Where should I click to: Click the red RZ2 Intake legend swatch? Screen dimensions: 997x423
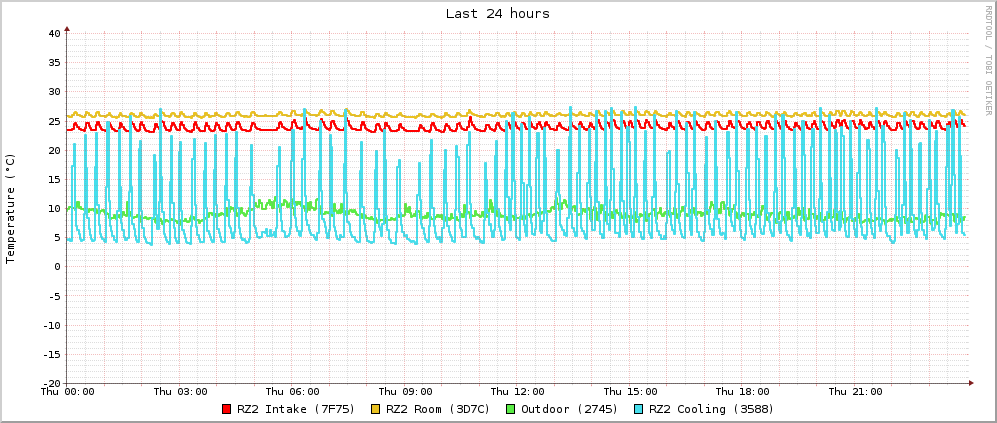(x=227, y=409)
